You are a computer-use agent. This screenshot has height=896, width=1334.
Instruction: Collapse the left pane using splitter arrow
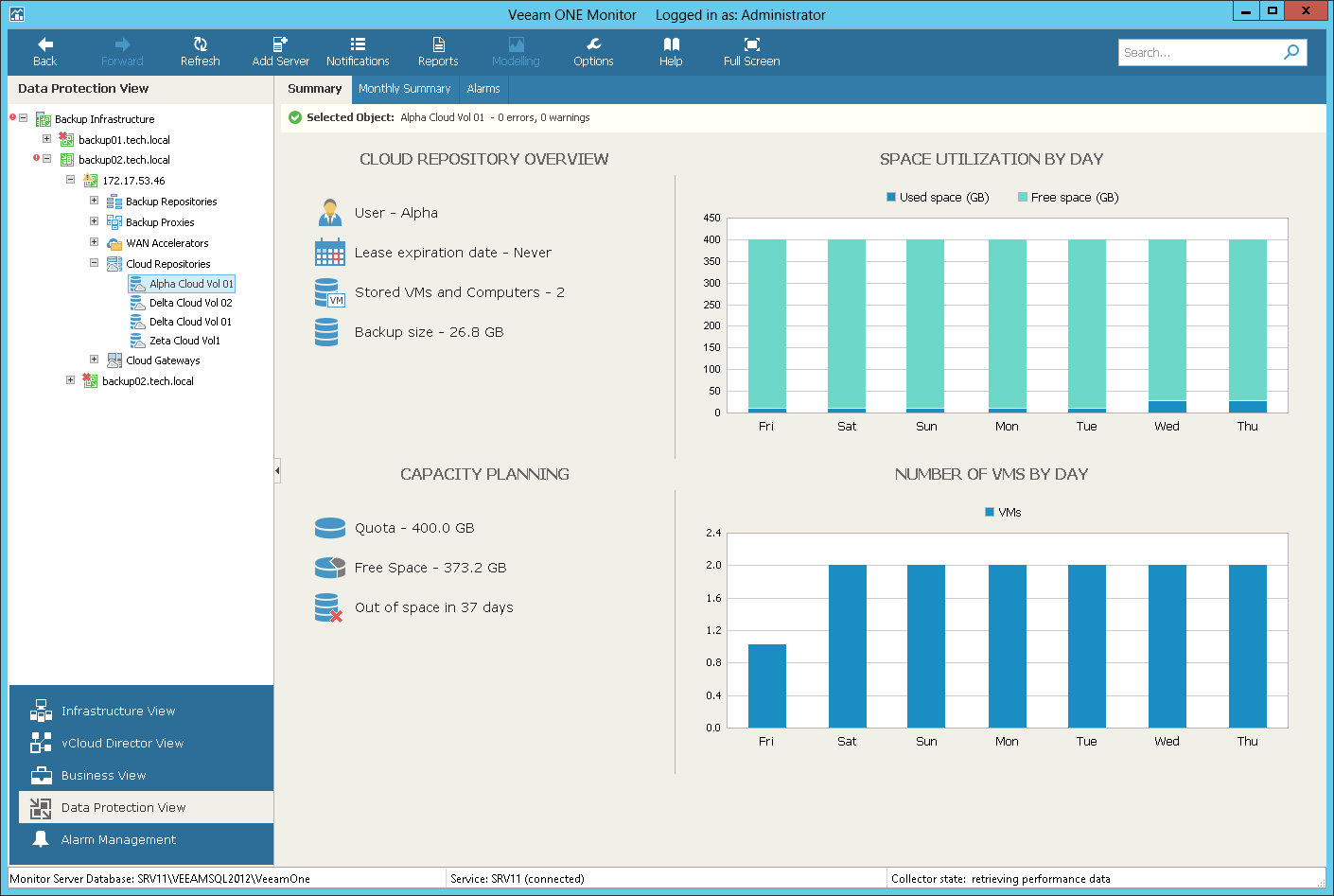[x=277, y=470]
